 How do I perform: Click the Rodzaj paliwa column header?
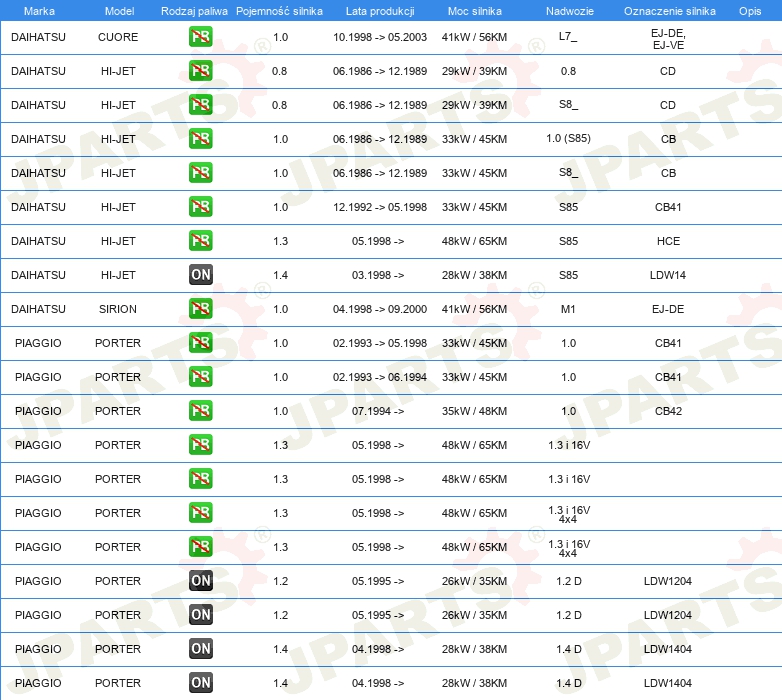pyautogui.click(x=194, y=10)
